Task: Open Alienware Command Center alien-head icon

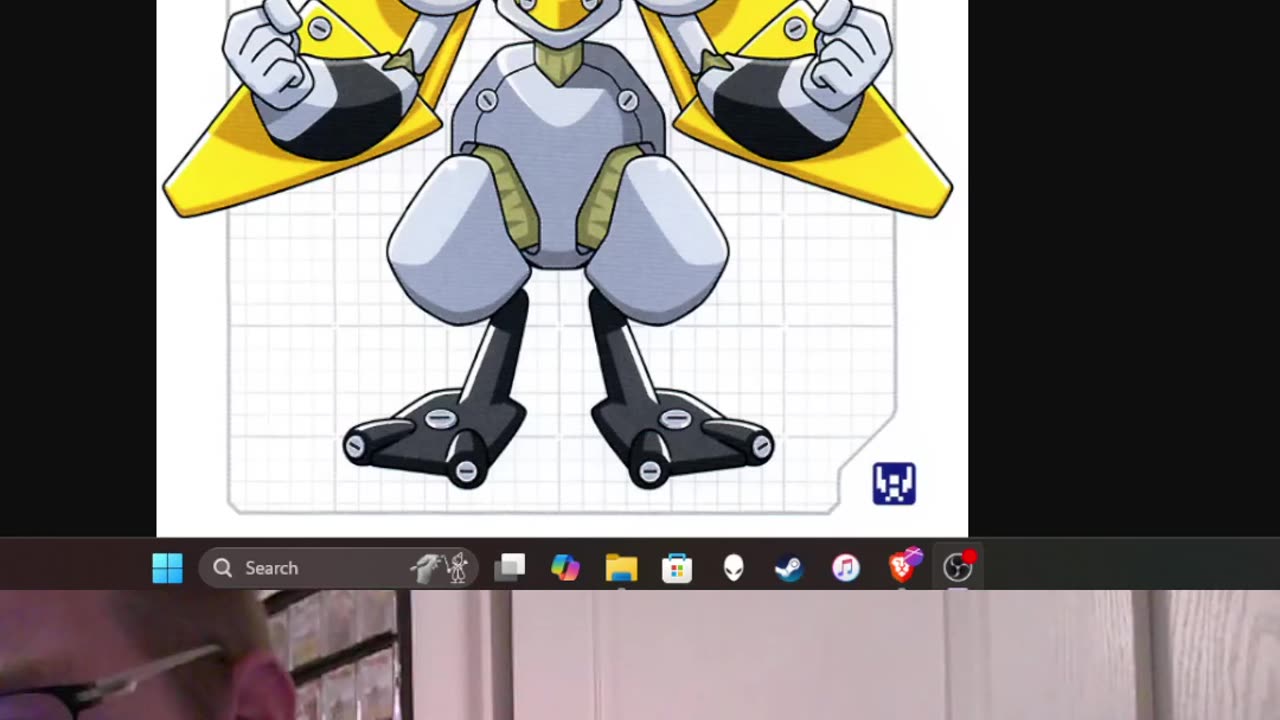Action: 733,568
